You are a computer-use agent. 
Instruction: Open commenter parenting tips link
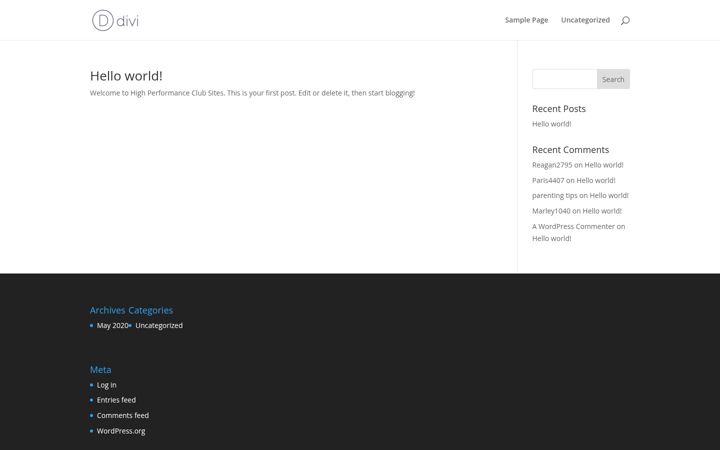pos(555,196)
